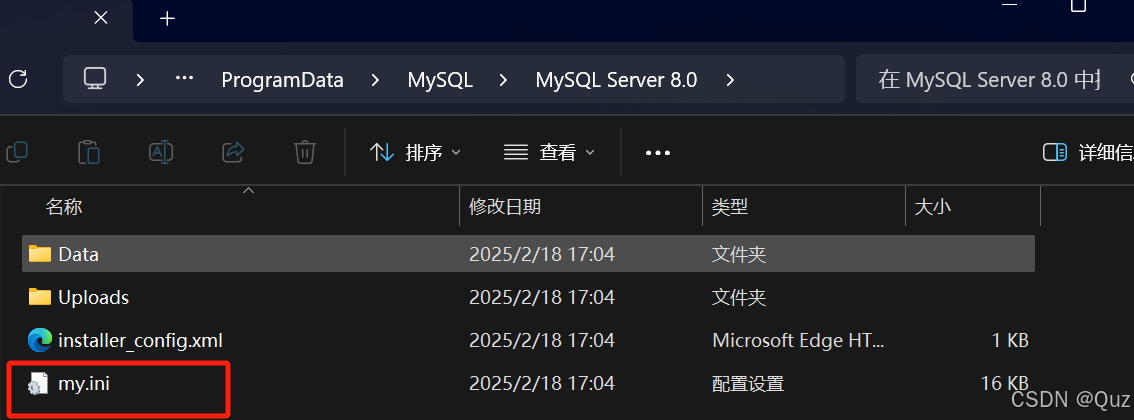The height and width of the screenshot is (420, 1134).
Task: Click 文件夹 type of Data row
Action: click(738, 254)
